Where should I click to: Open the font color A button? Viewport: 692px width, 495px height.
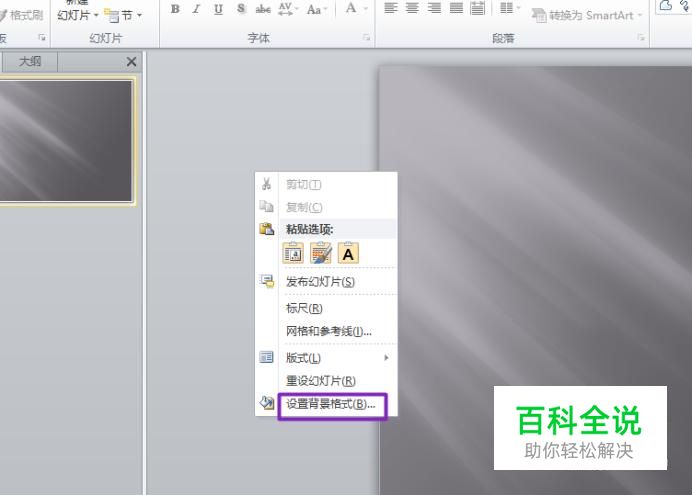(351, 8)
